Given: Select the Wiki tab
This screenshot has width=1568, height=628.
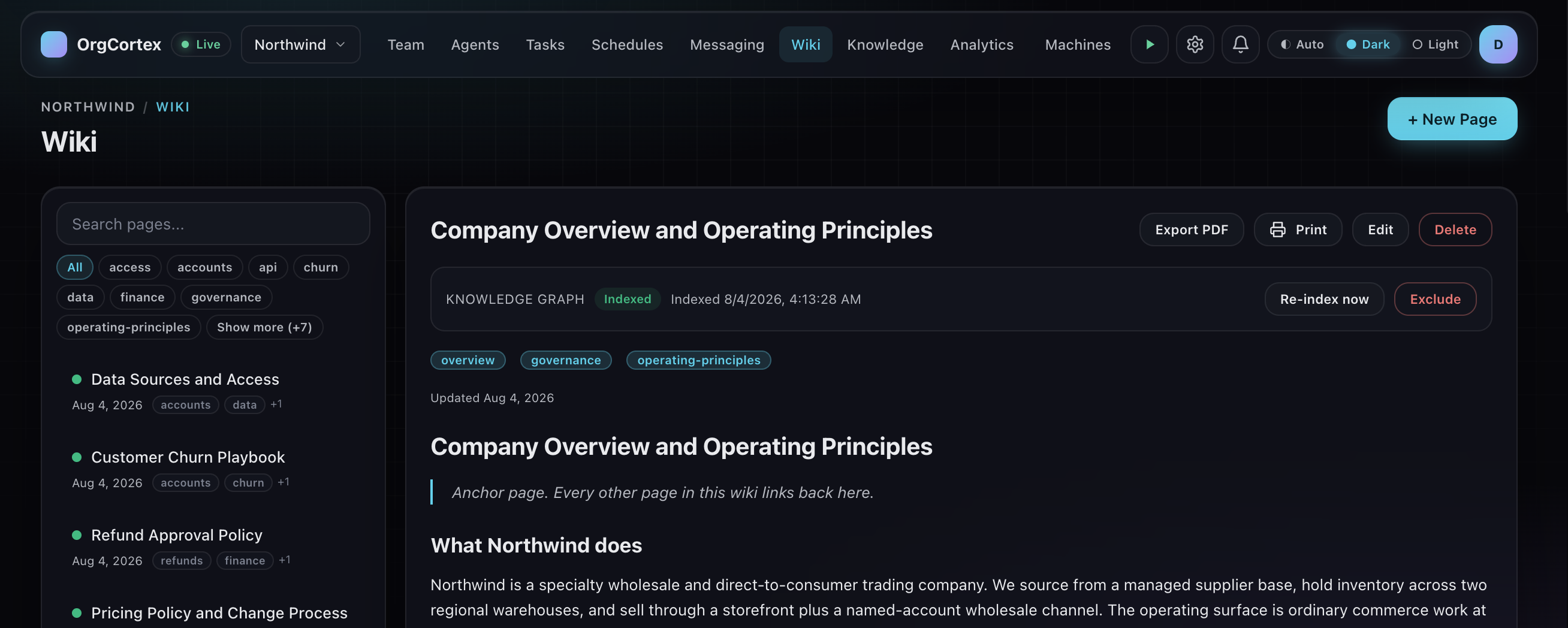Looking at the screenshot, I should [x=806, y=44].
